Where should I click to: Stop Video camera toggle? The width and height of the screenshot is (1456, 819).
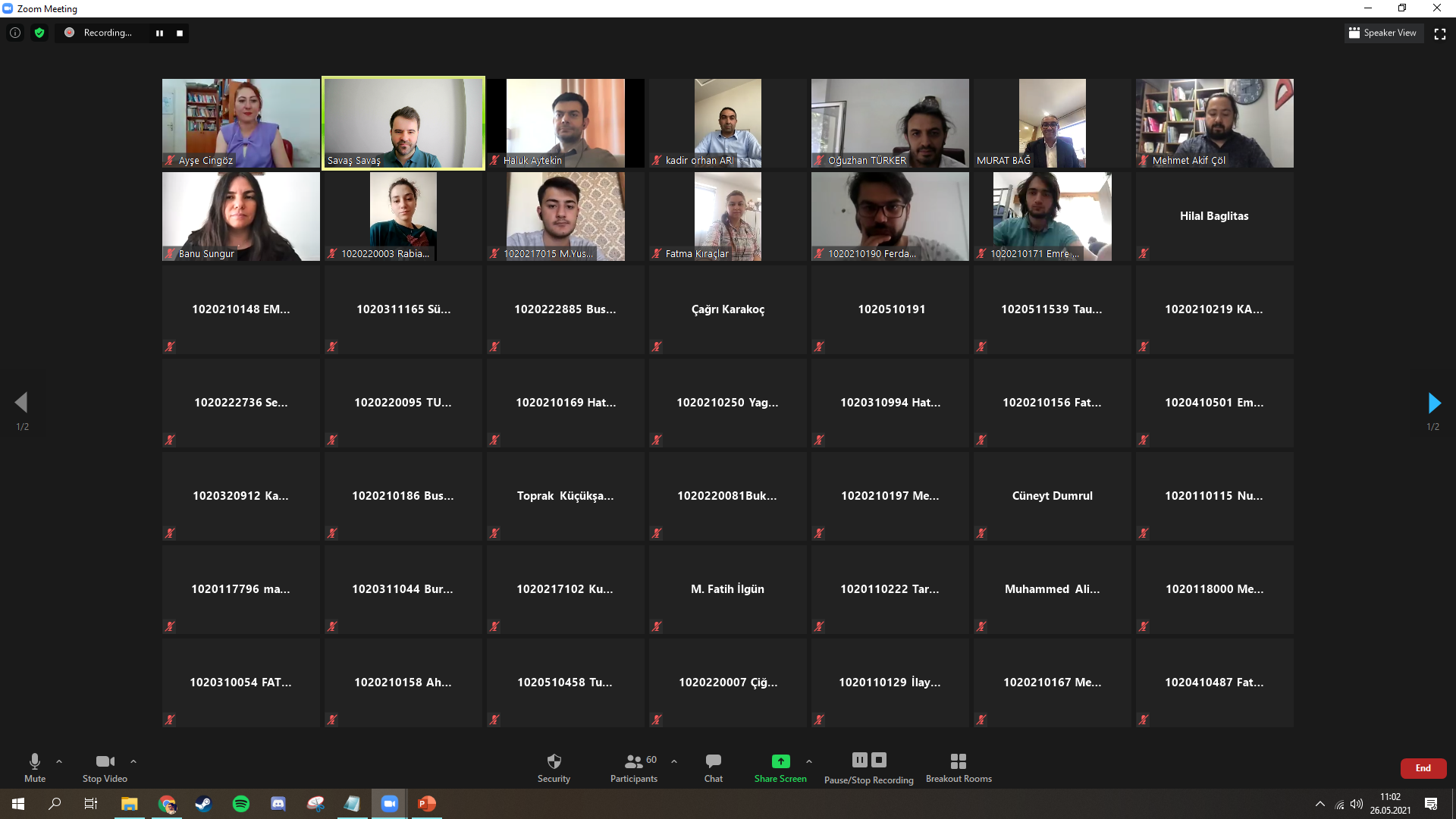click(105, 767)
